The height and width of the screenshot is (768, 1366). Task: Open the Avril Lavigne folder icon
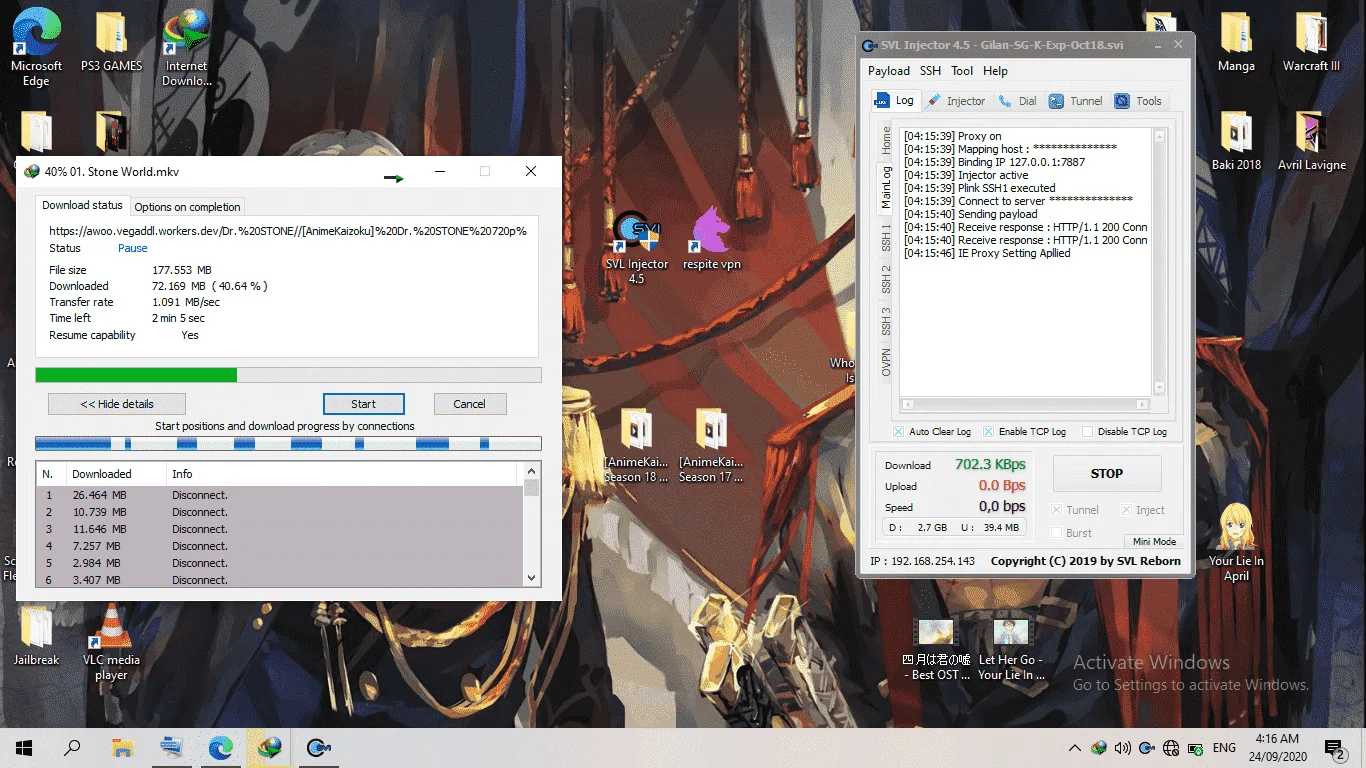tap(1311, 142)
